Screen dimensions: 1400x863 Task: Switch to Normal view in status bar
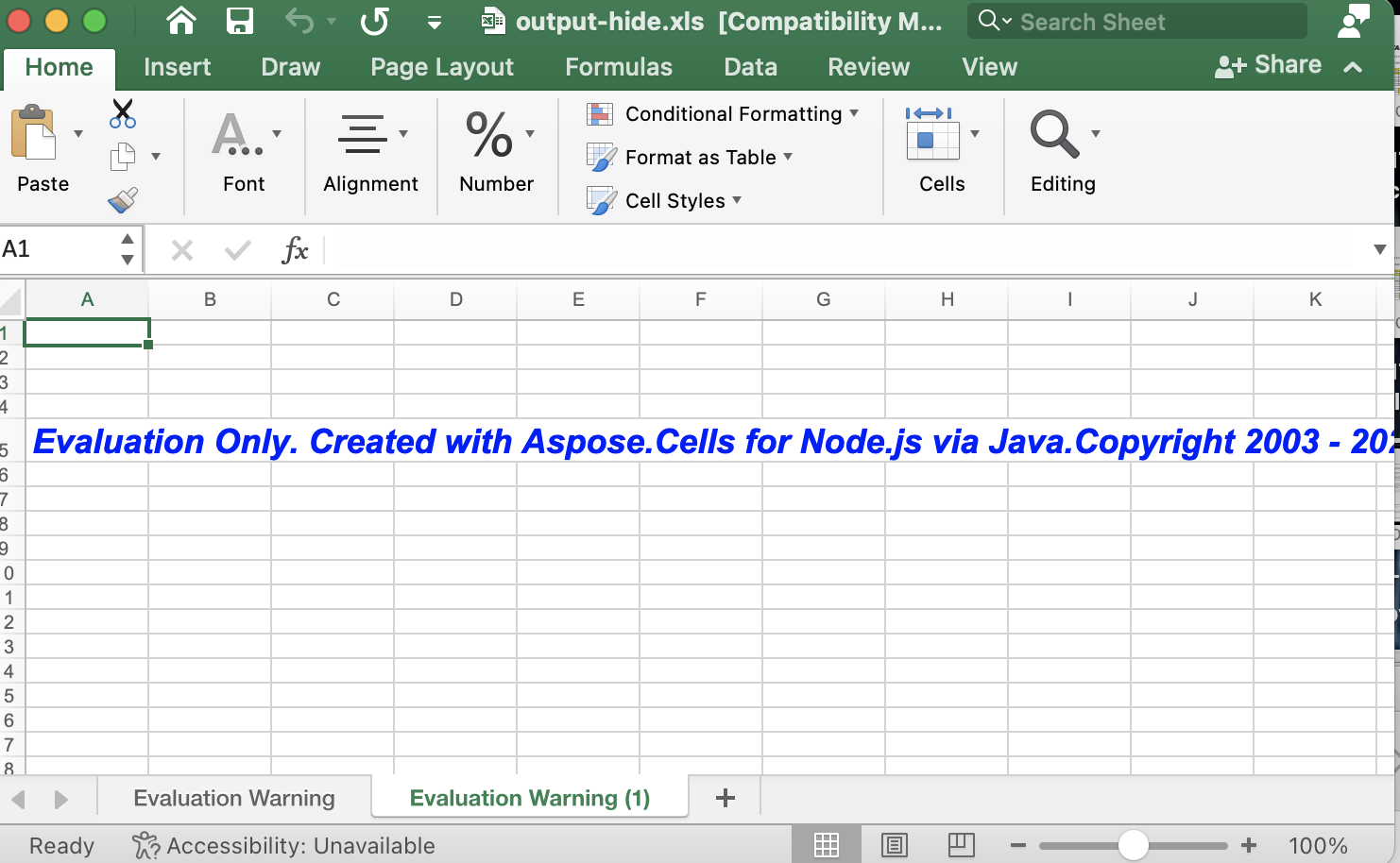coord(827,845)
